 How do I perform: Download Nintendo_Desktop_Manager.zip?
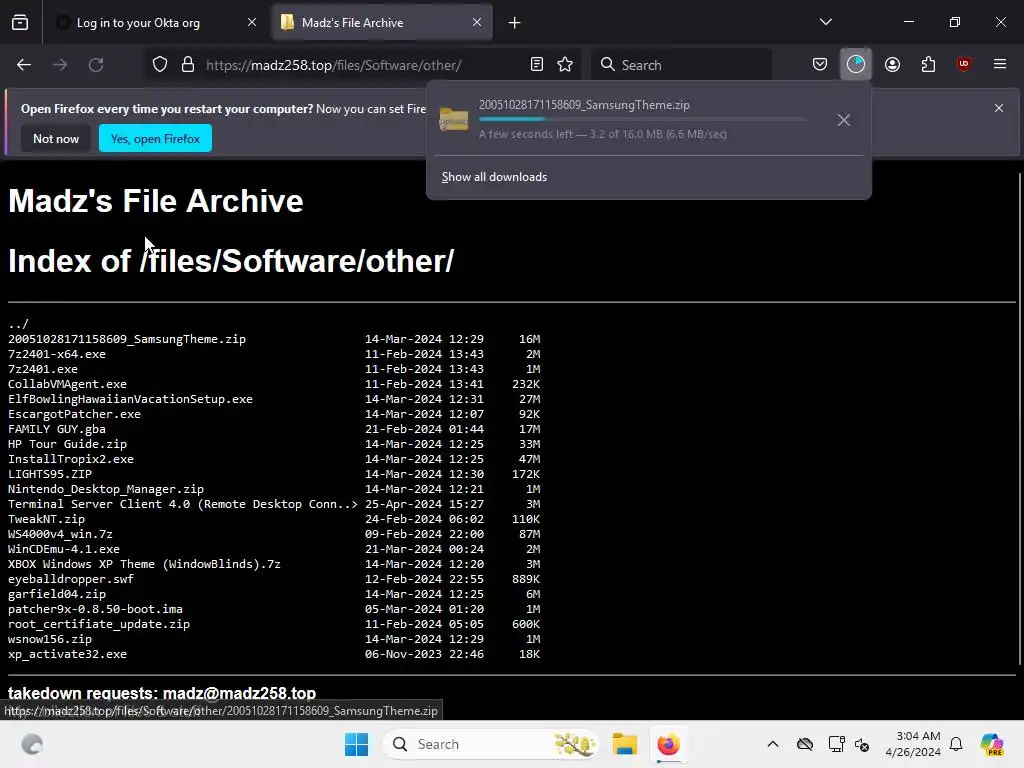(x=106, y=489)
